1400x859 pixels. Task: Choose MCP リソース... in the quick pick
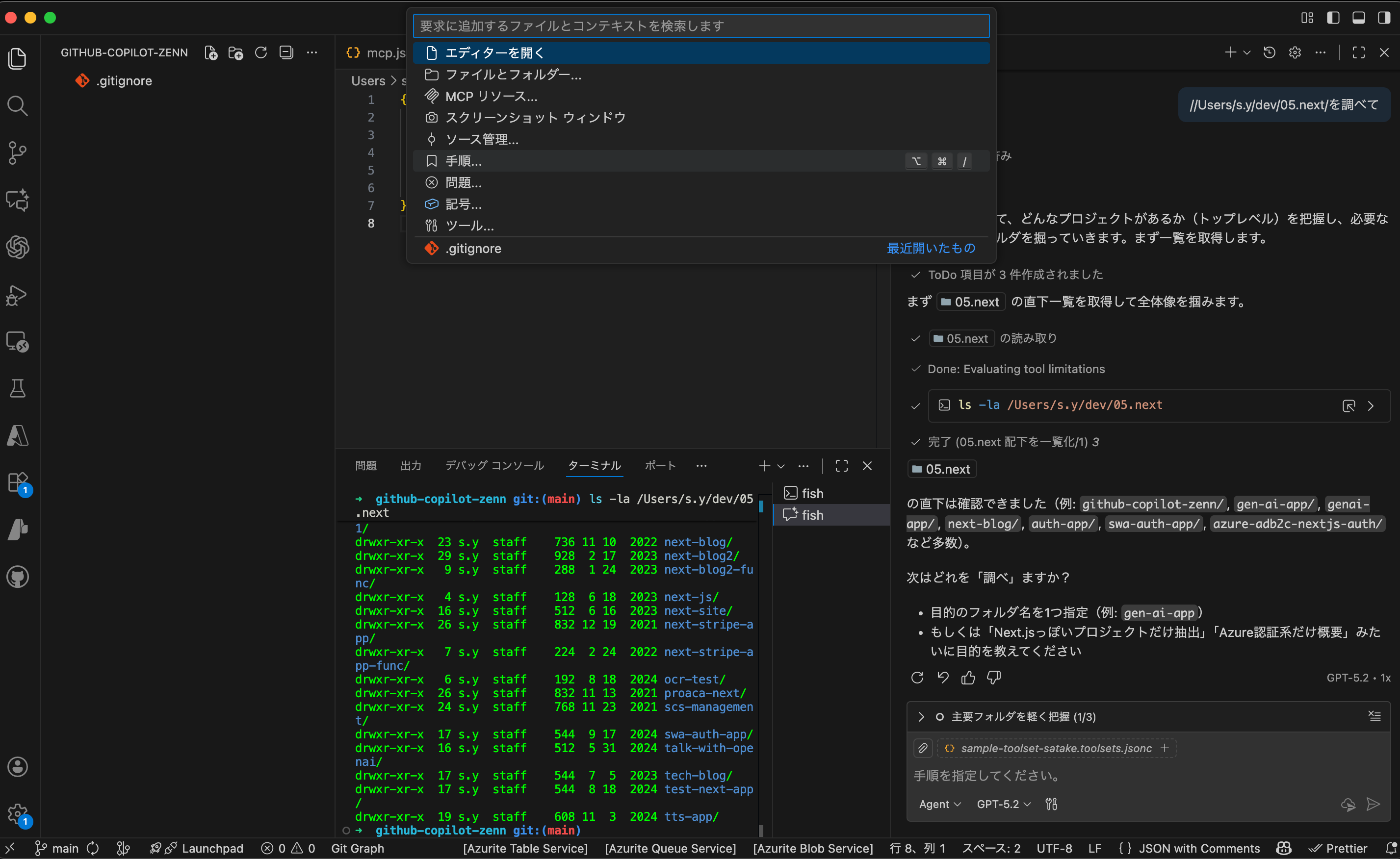pyautogui.click(x=701, y=96)
